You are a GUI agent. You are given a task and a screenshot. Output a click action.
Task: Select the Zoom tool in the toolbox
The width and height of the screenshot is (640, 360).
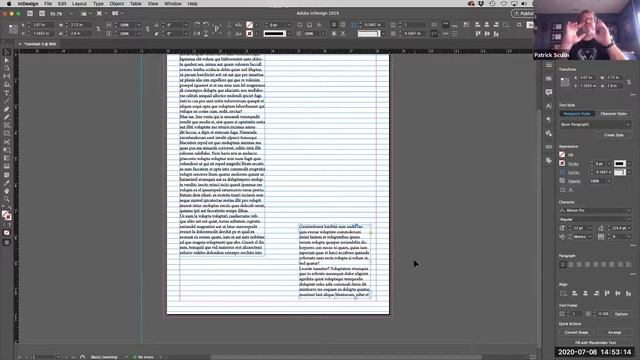(x=7, y=199)
